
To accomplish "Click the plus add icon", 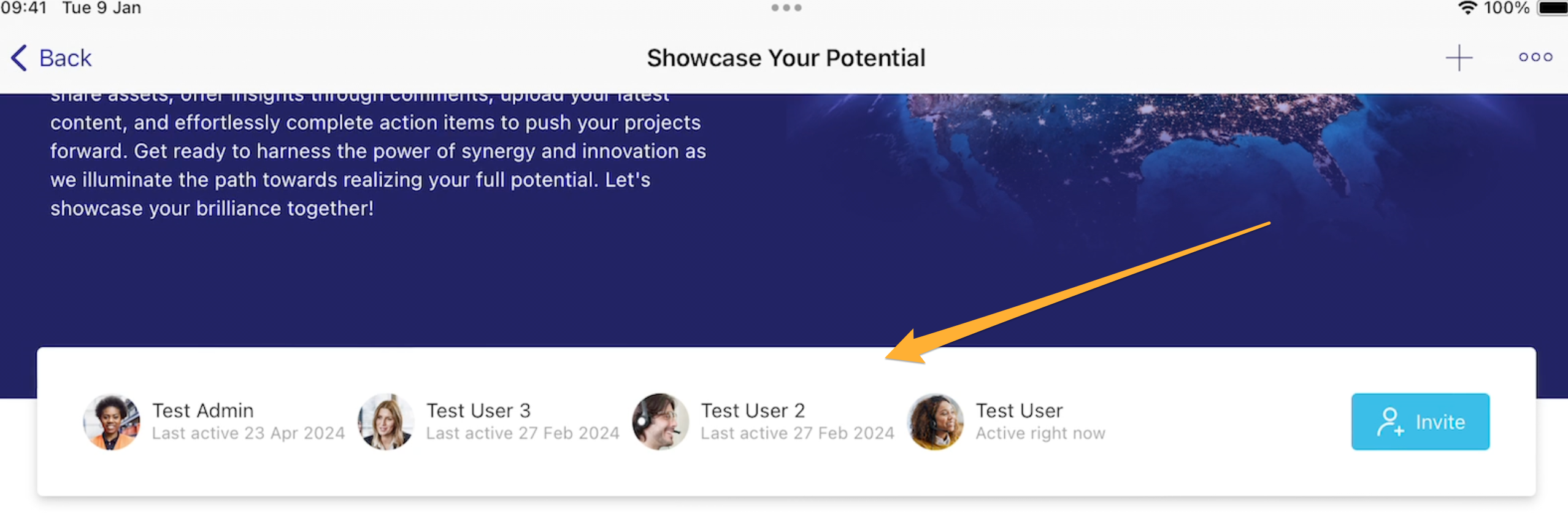I will (x=1459, y=58).
